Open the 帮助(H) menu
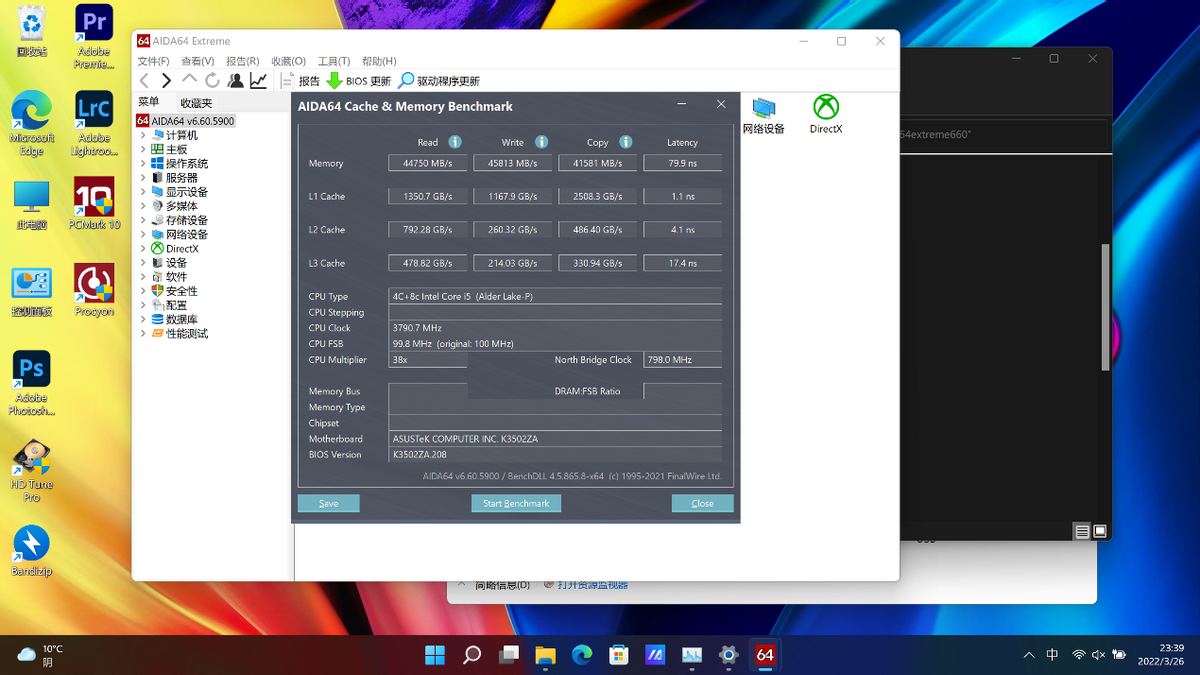The width and height of the screenshot is (1200, 675). 379,61
